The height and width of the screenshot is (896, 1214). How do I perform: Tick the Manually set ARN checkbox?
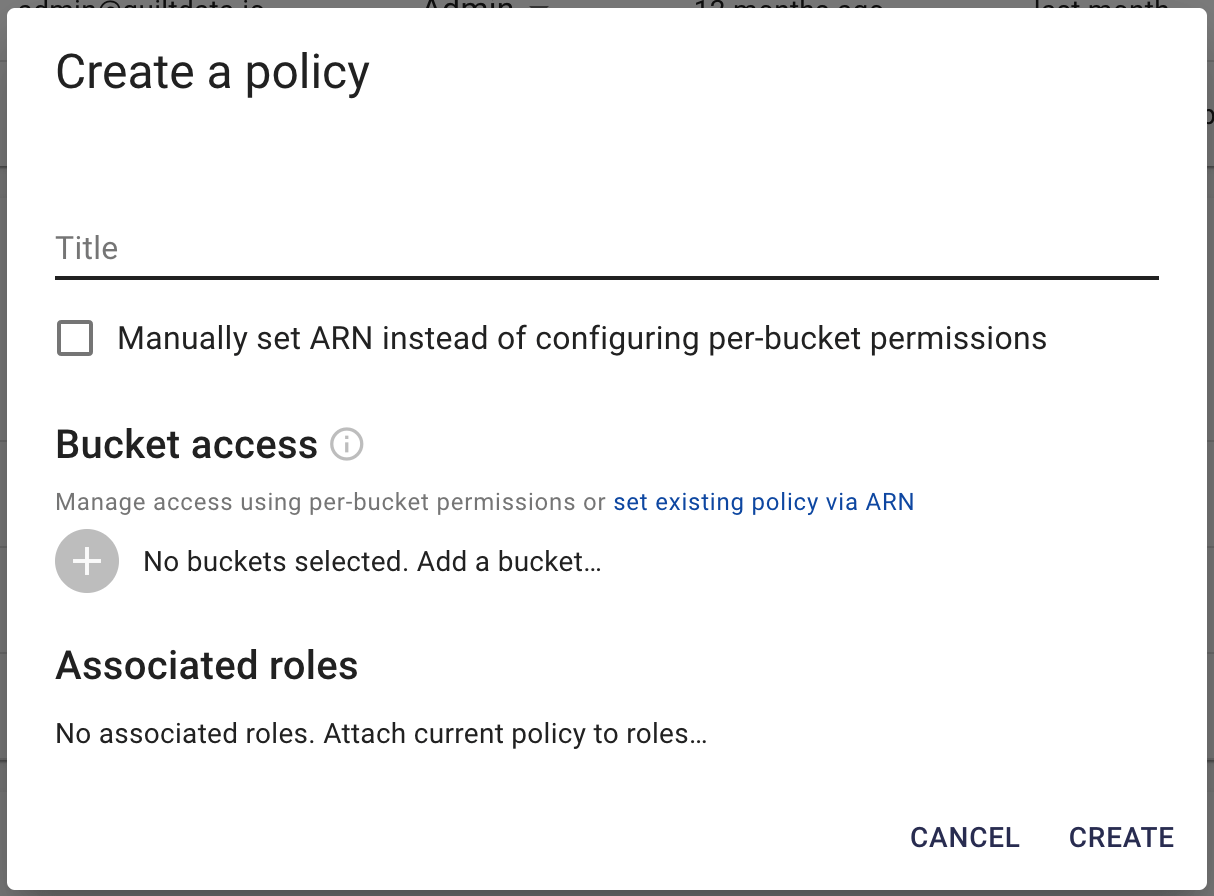tap(75, 338)
